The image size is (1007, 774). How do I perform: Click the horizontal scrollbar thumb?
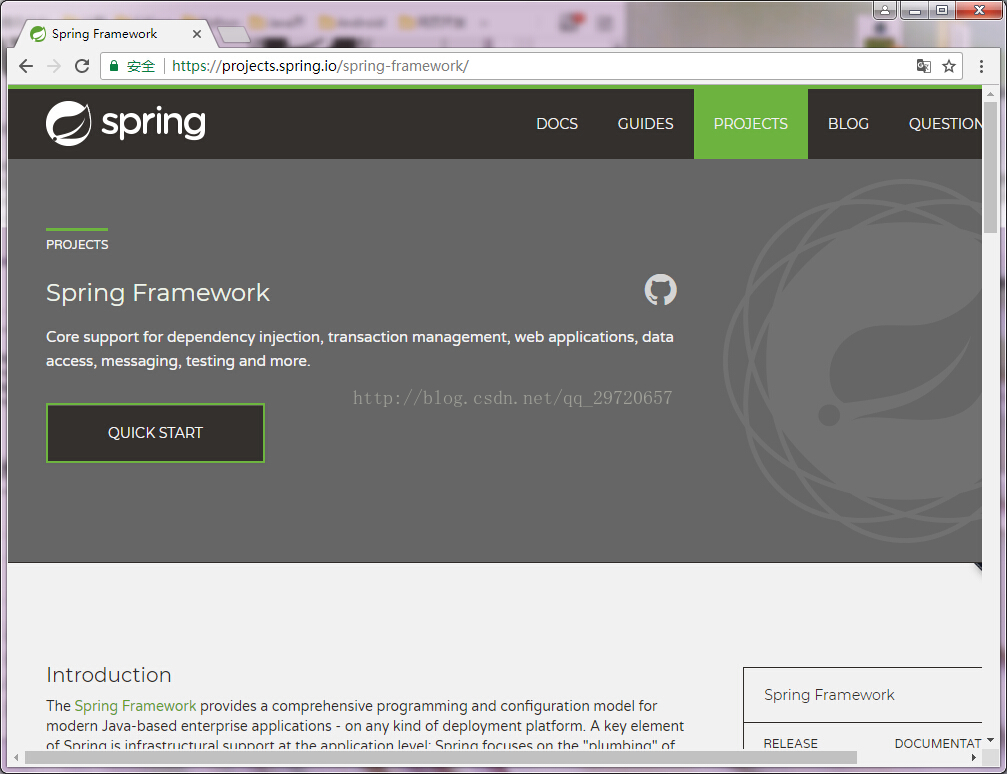(441, 757)
